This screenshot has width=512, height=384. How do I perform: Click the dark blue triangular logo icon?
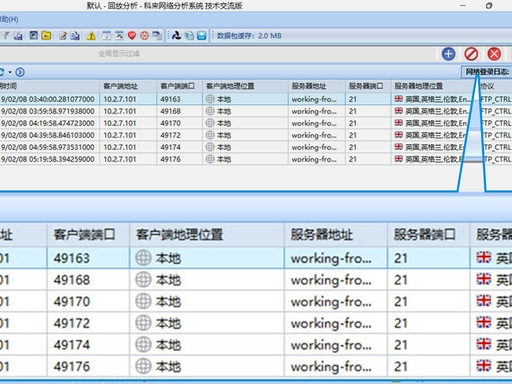coord(176,35)
